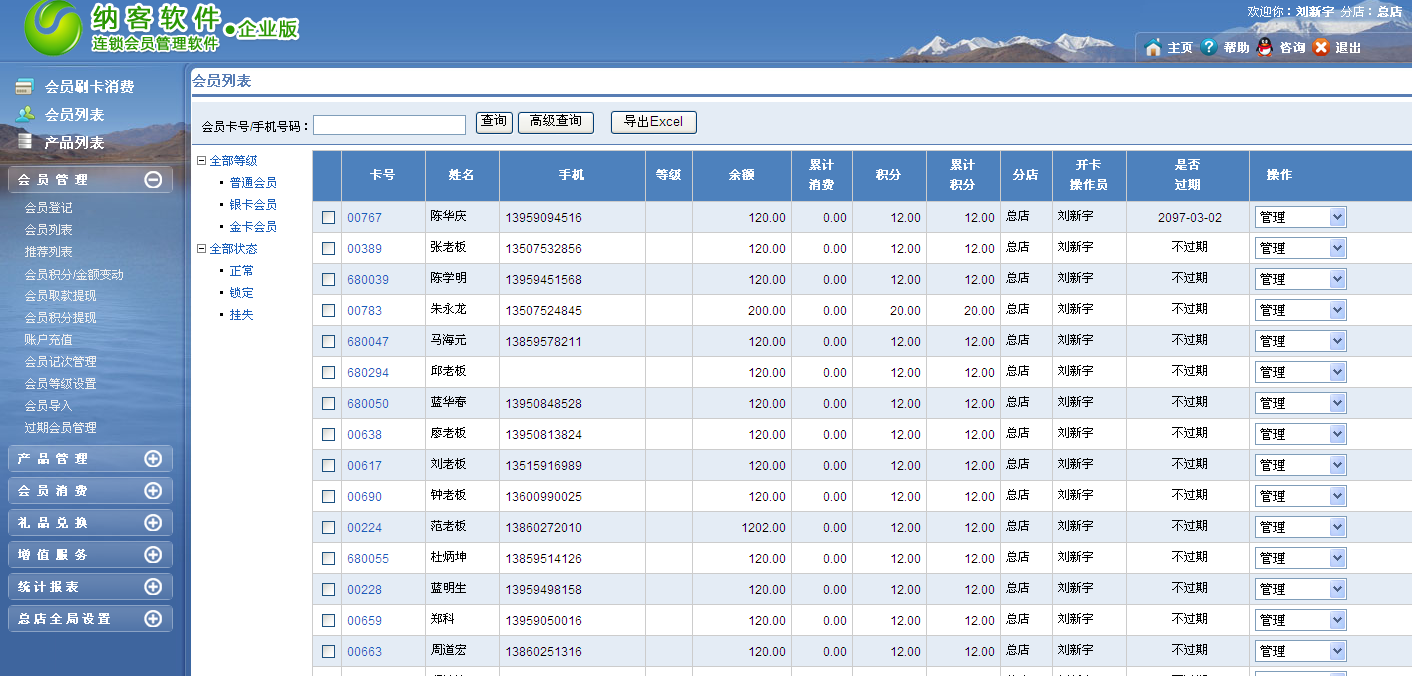Collapse the 会员管理 sidebar section

pyautogui.click(x=153, y=180)
